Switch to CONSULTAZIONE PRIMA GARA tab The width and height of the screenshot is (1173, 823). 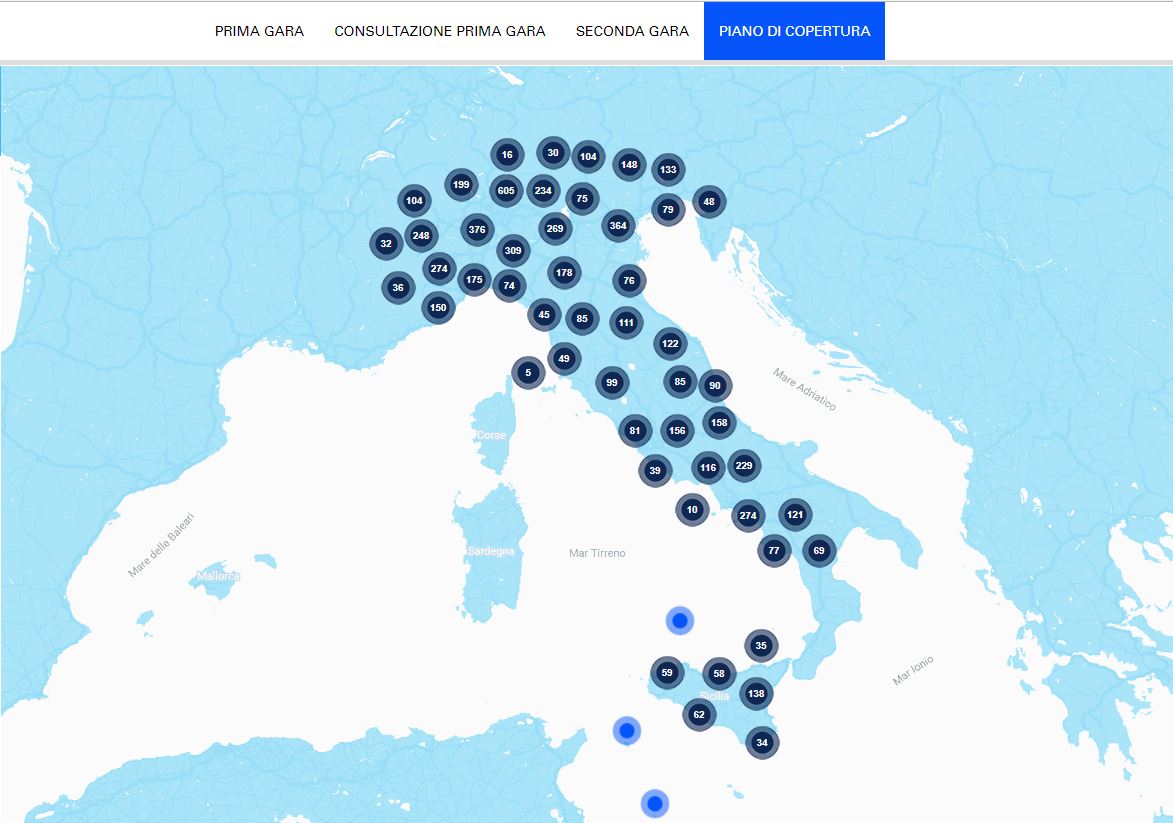pyautogui.click(x=440, y=31)
